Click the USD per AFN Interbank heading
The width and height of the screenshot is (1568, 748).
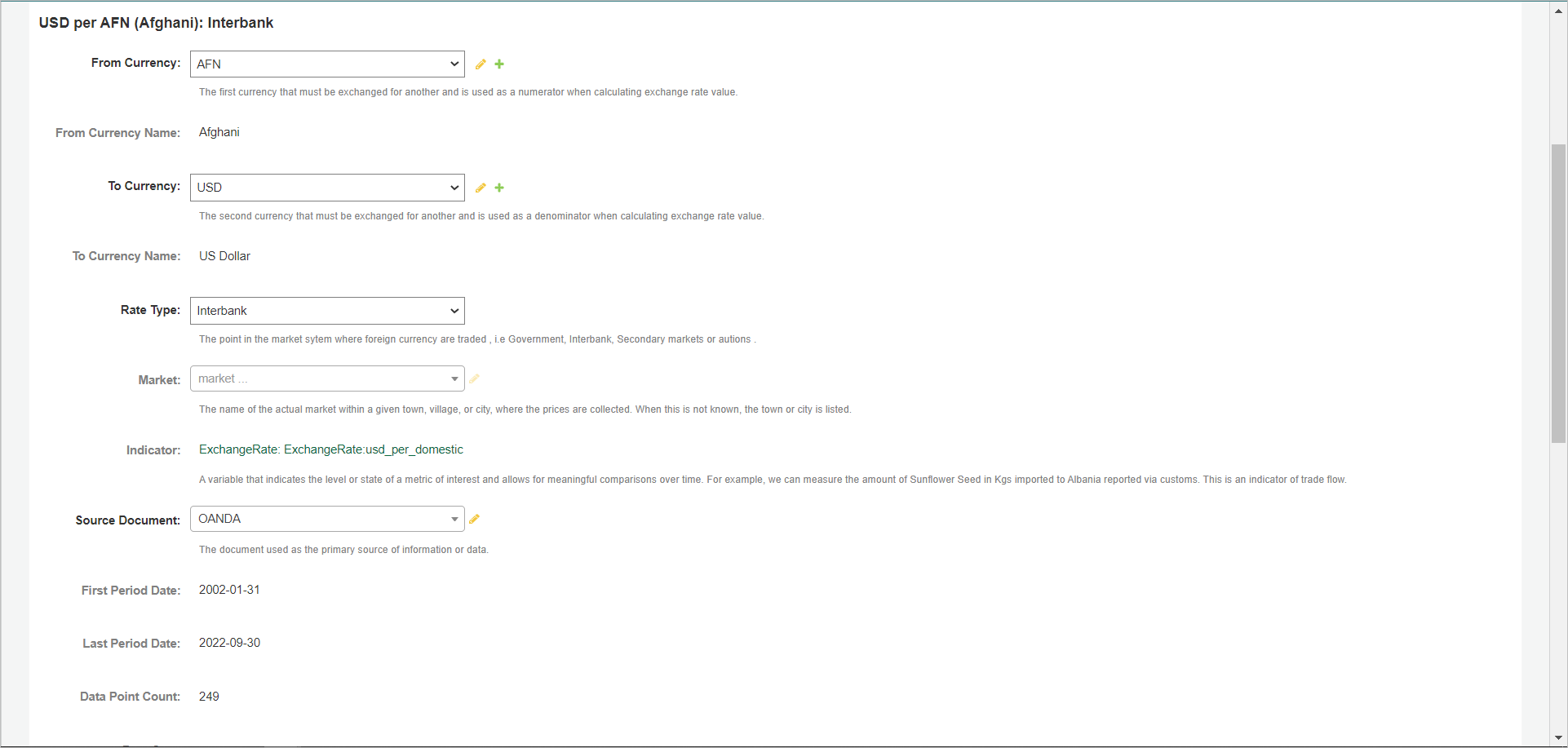[156, 23]
